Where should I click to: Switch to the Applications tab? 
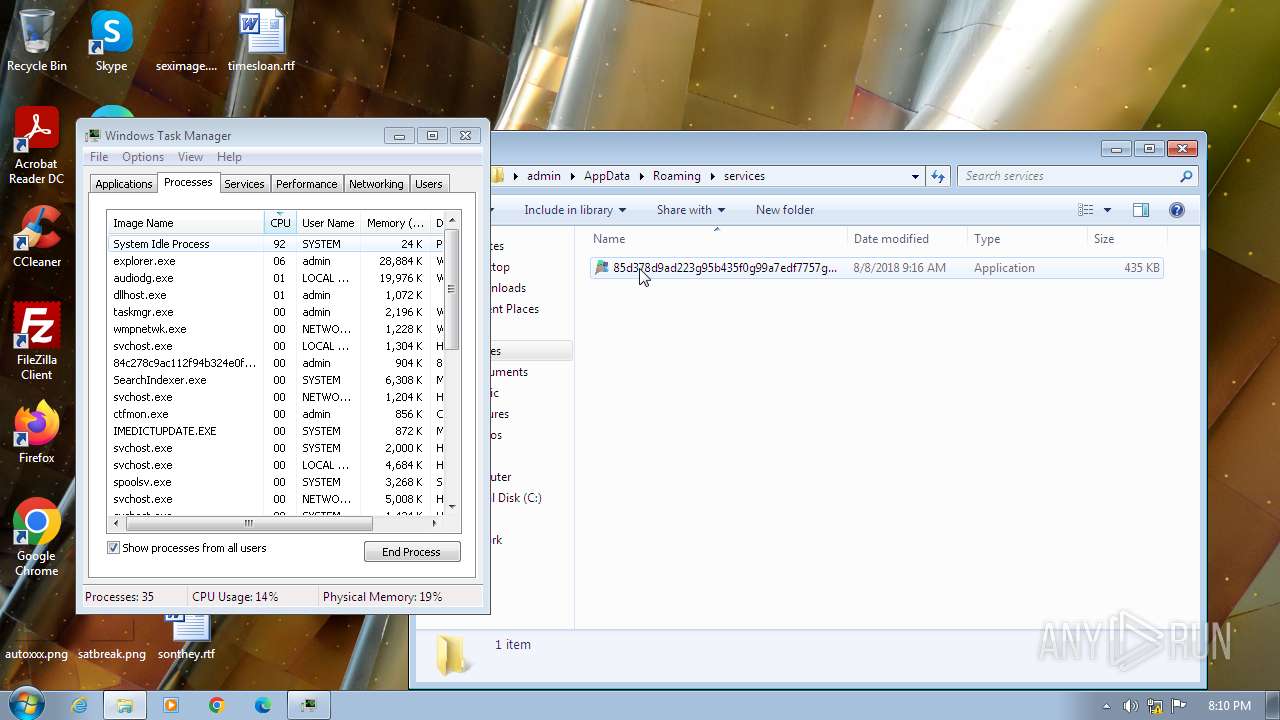124,184
